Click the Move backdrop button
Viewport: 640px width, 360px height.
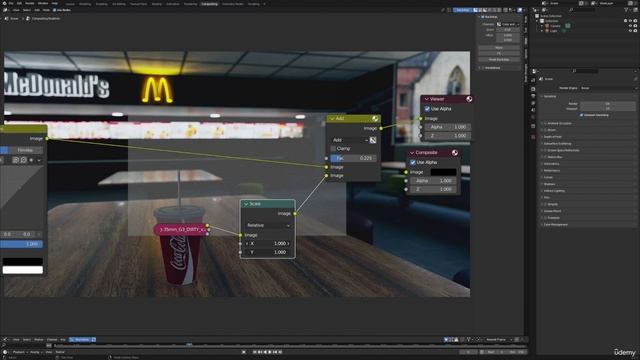click(x=499, y=48)
